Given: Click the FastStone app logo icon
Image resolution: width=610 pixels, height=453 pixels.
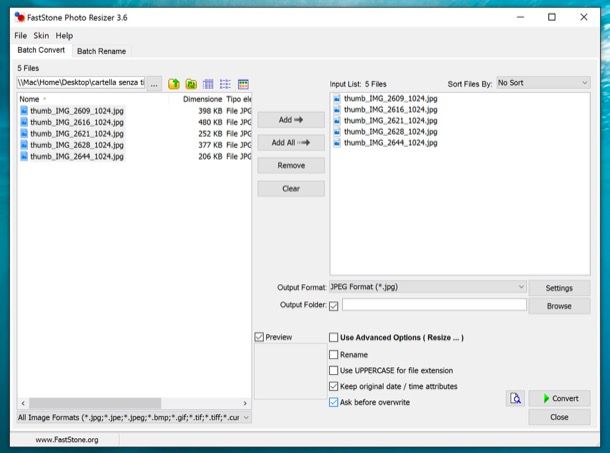Looking at the screenshot, I should pos(19,17).
